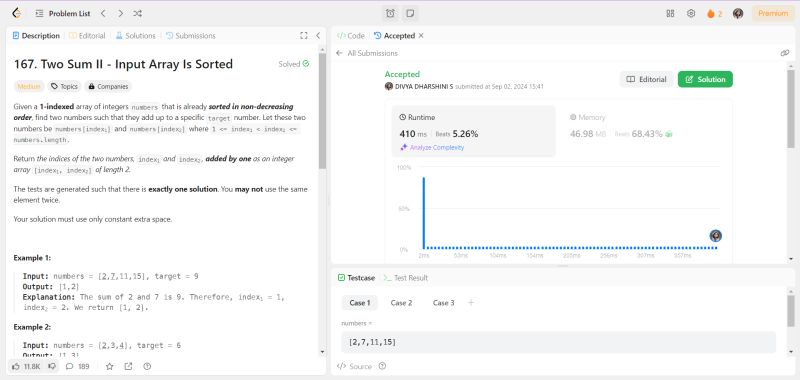Collapse the description panel chevron

(318, 36)
